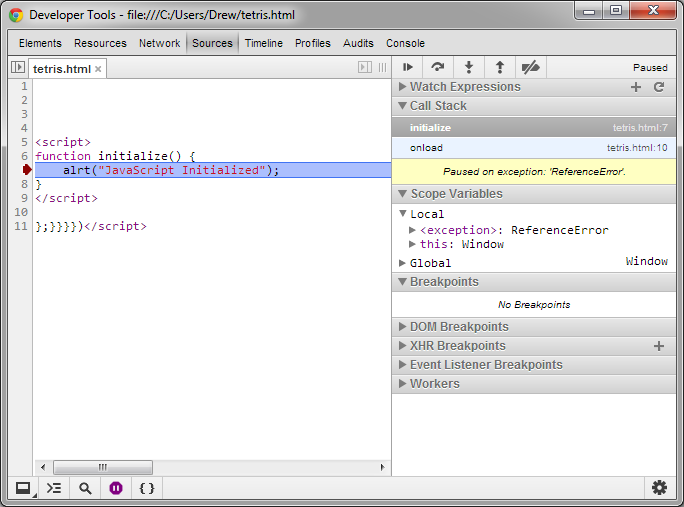Select the Sources panel
The height and width of the screenshot is (507, 684).
click(212, 43)
